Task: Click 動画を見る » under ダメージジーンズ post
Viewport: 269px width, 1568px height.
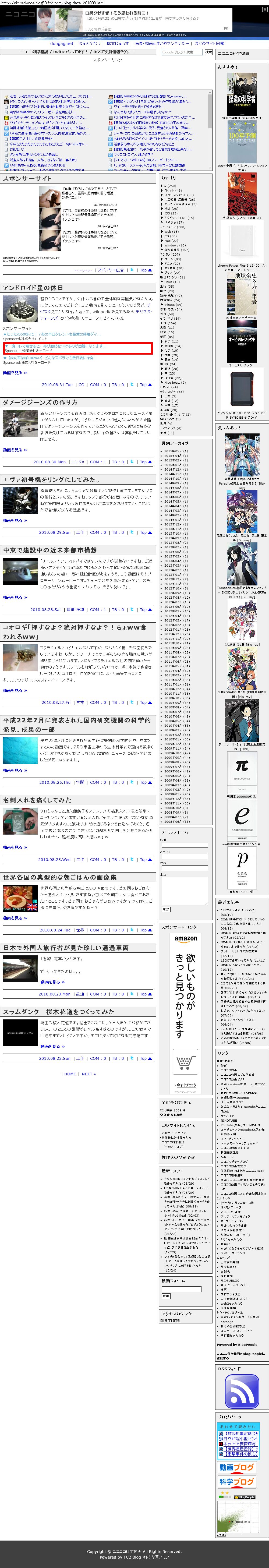Action: click(x=15, y=450)
